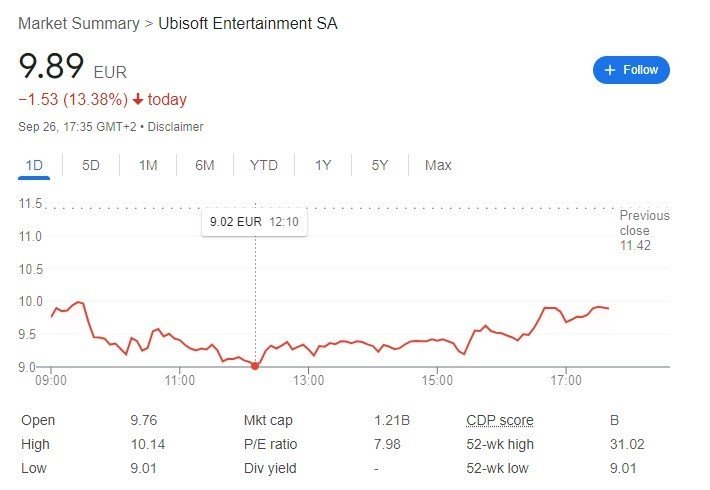Click the CDP score label
The height and width of the screenshot is (490, 710).
pyautogui.click(x=500, y=420)
